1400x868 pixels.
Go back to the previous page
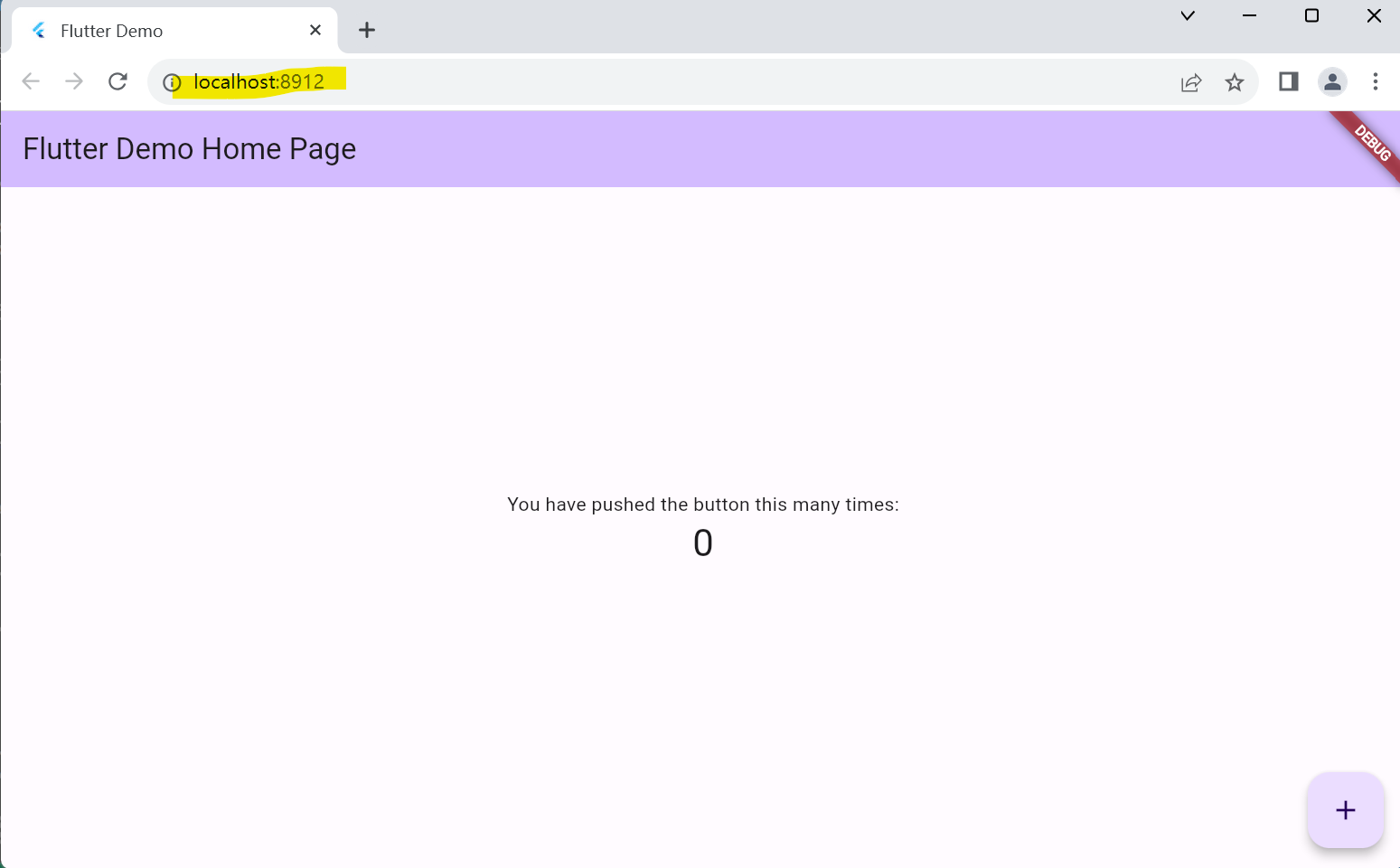[31, 82]
